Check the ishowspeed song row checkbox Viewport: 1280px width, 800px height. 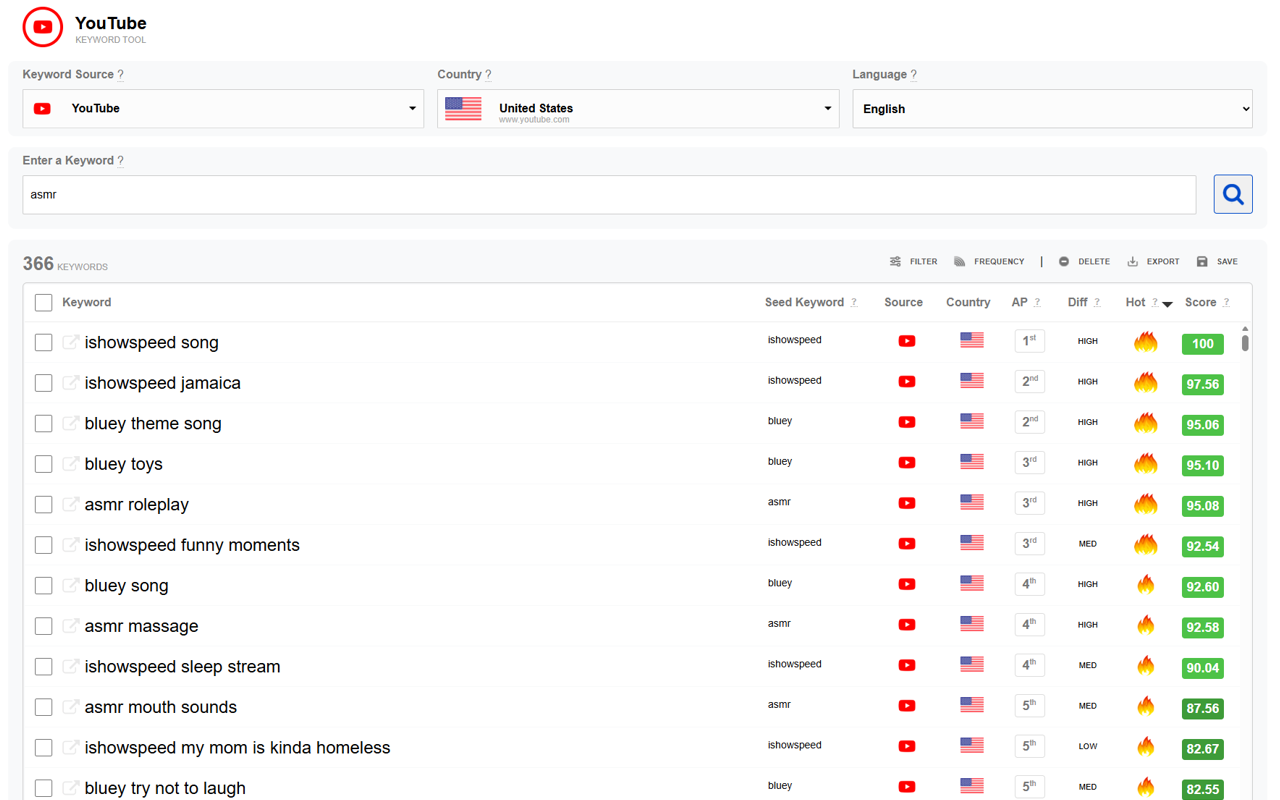(x=43, y=342)
